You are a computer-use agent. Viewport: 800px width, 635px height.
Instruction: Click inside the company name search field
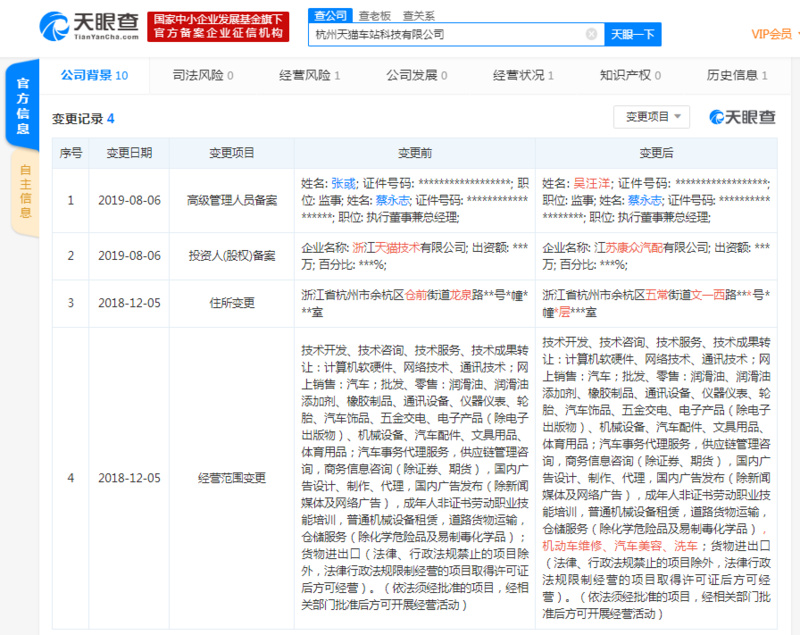(450, 33)
